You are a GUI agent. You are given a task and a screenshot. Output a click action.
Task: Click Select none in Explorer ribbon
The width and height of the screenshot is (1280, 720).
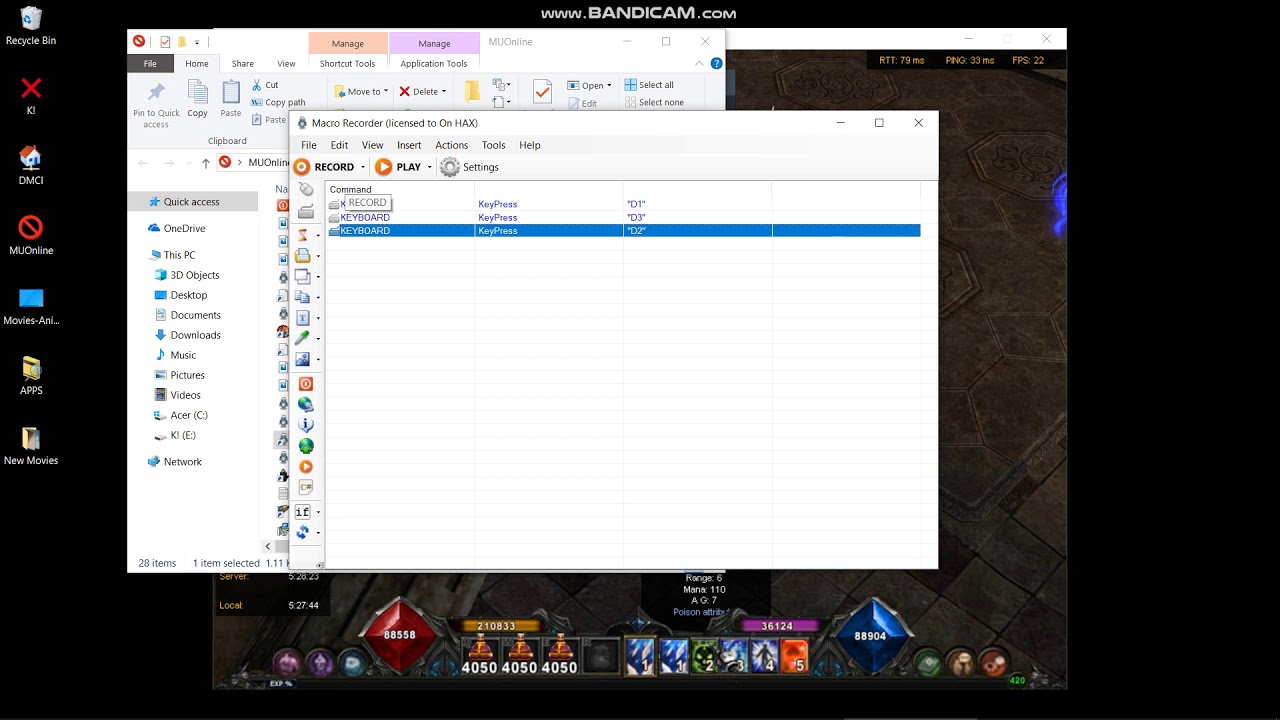[x=654, y=102]
